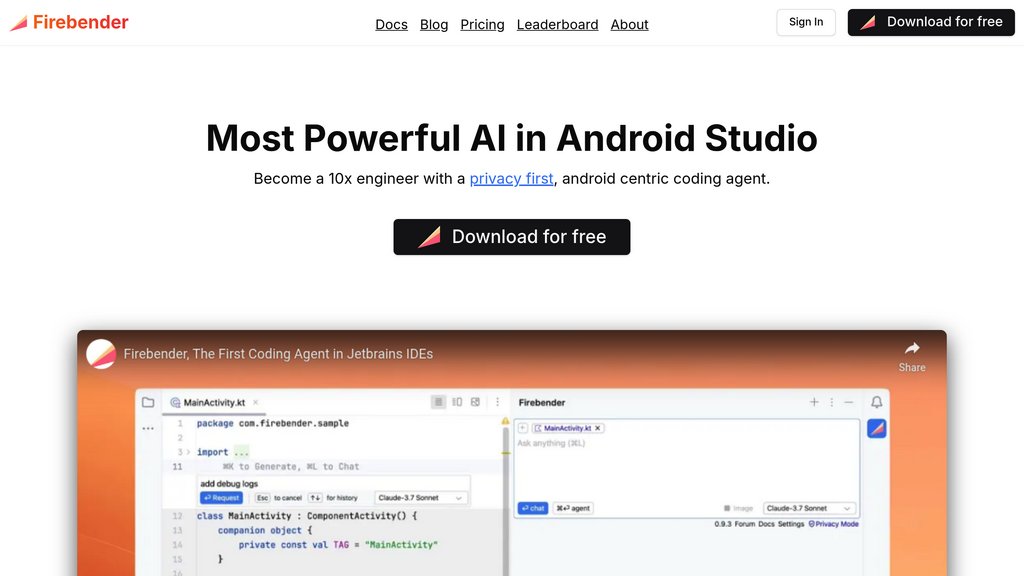Click the 'class MainActivity' code line
The width and height of the screenshot is (1024, 576).
[x=307, y=516]
